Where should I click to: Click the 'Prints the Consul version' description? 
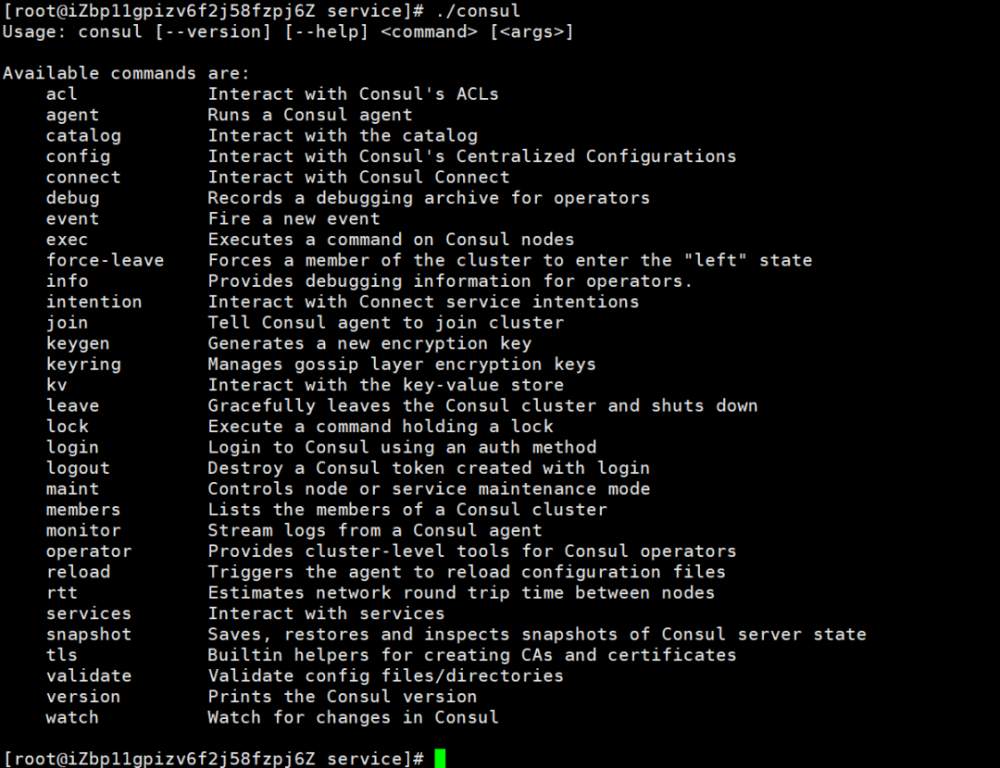click(x=342, y=697)
